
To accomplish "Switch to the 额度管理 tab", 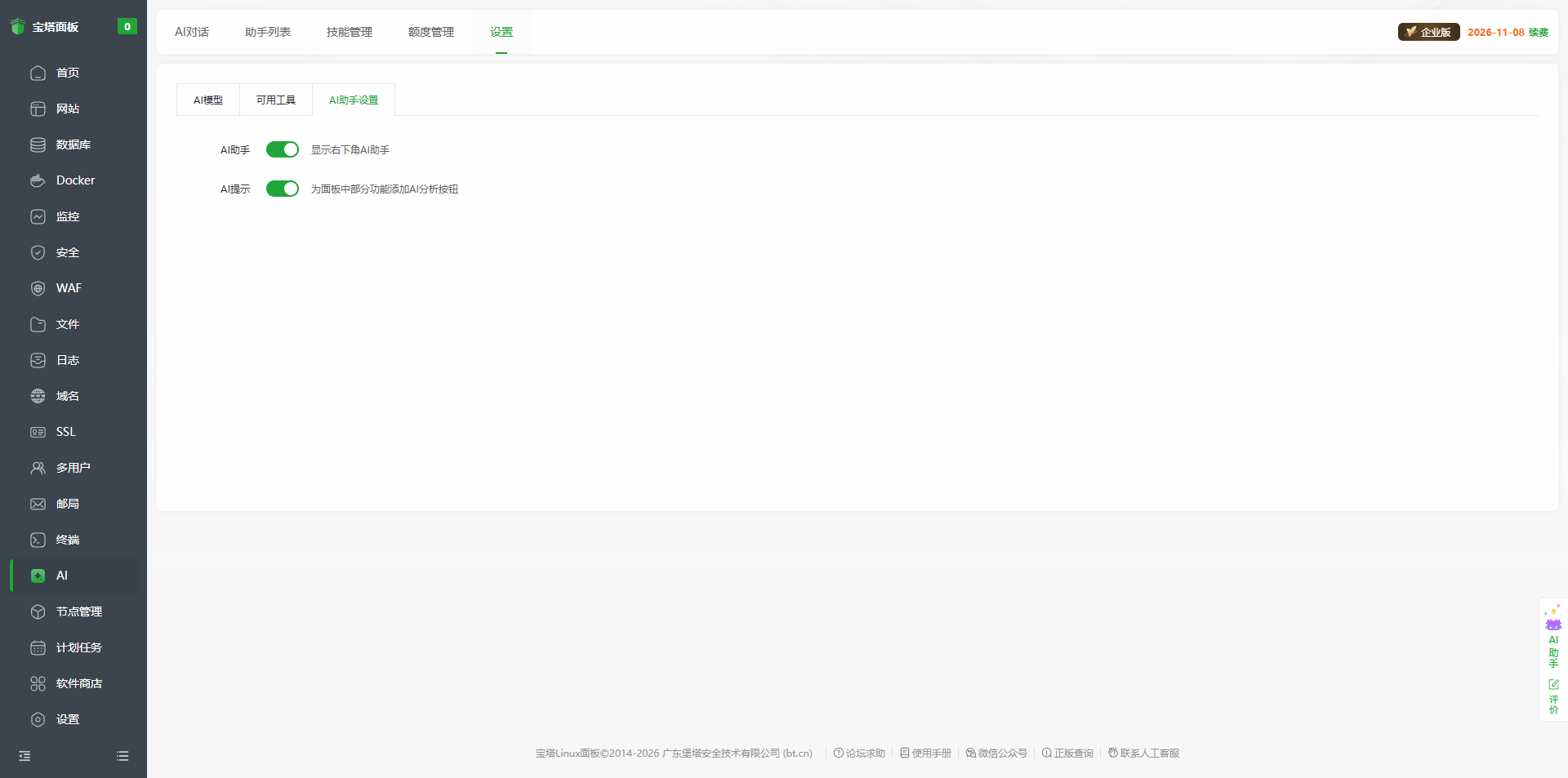I will click(x=430, y=32).
